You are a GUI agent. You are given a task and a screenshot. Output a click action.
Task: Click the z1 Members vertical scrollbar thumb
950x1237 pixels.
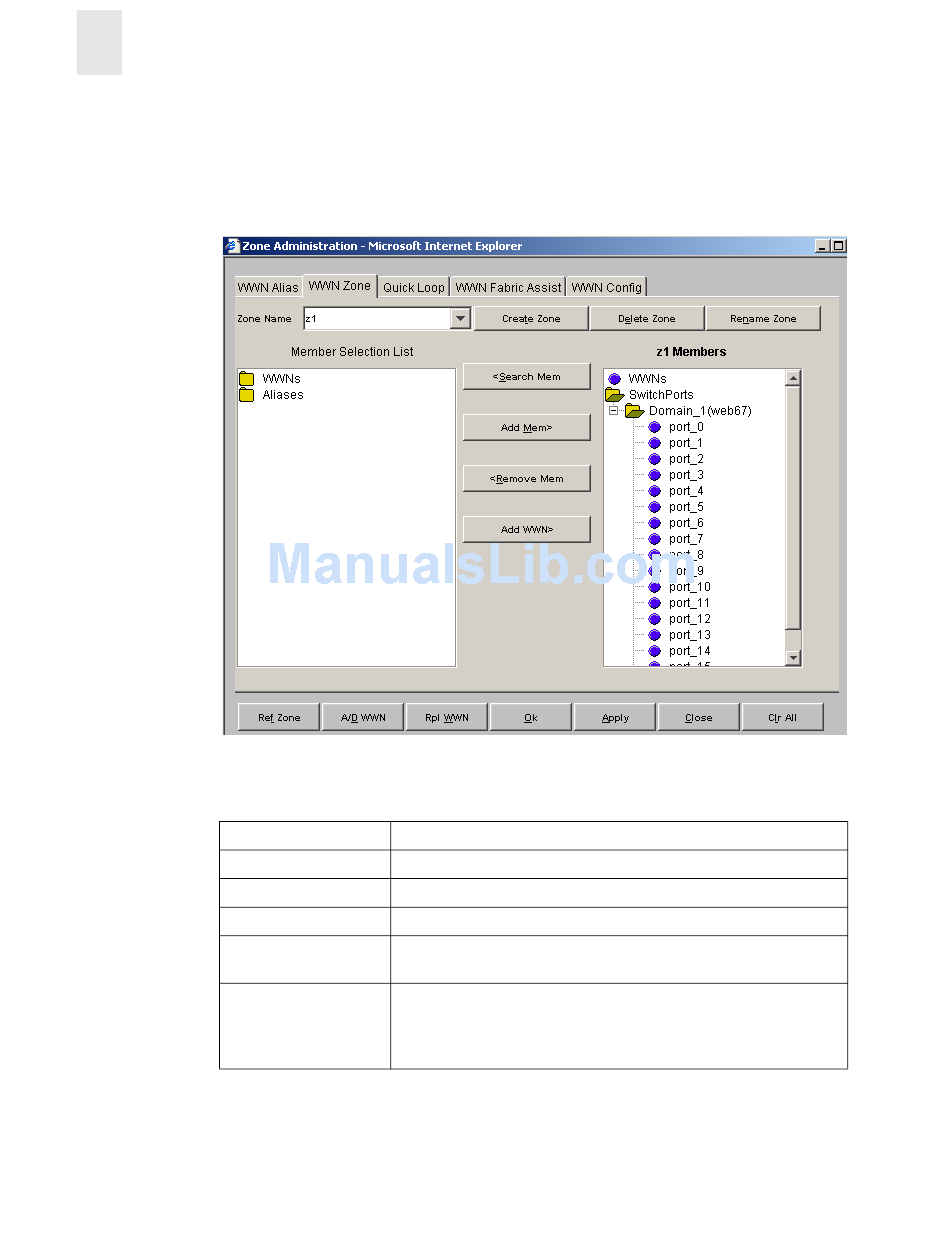(793, 507)
